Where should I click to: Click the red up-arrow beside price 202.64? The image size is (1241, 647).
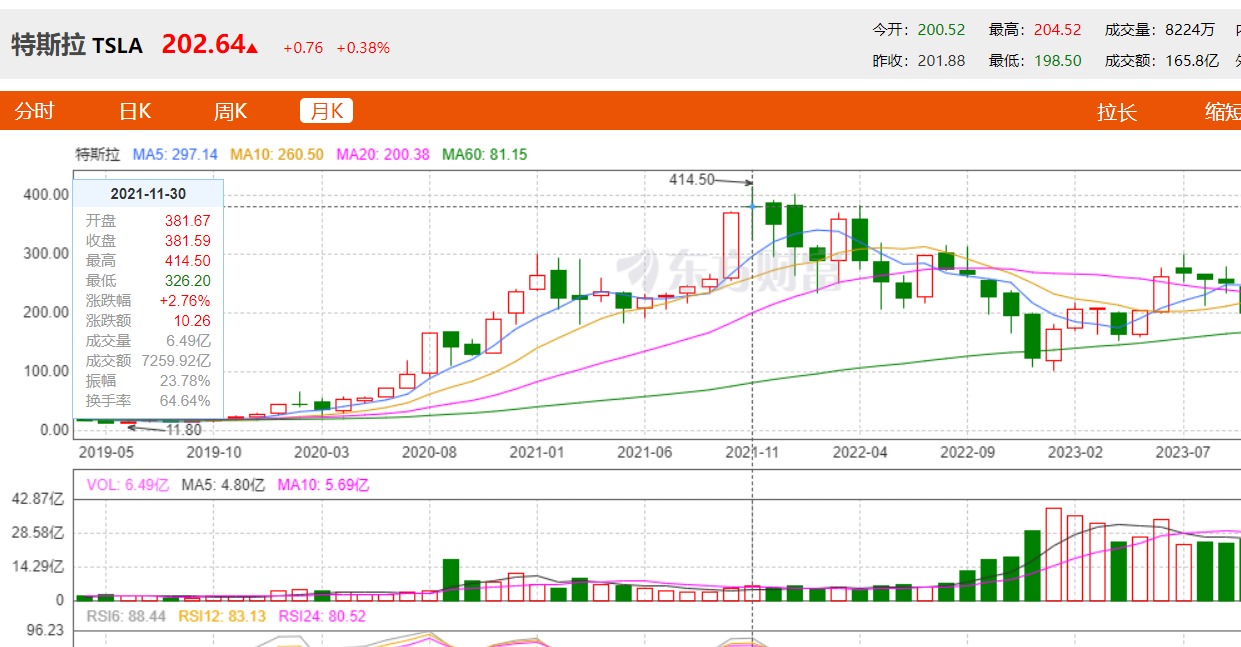pyautogui.click(x=252, y=47)
